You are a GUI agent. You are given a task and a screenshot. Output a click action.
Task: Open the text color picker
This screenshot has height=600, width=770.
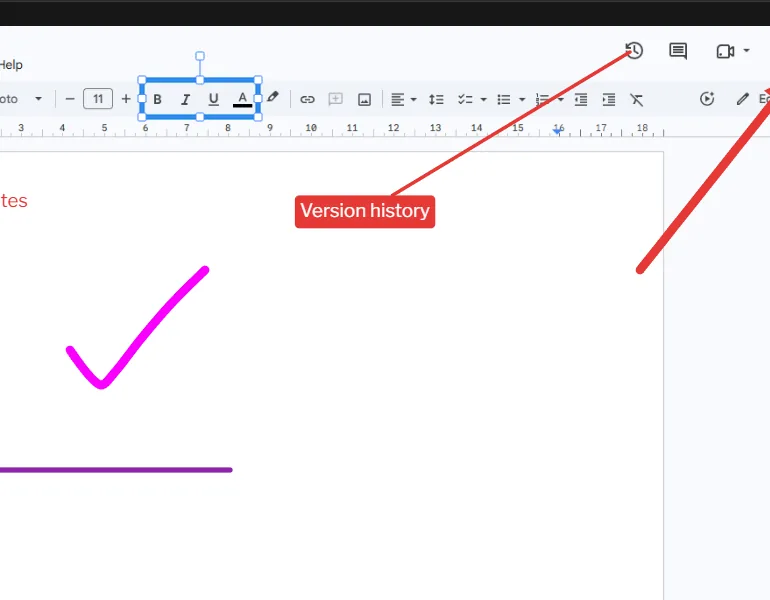pos(242,100)
